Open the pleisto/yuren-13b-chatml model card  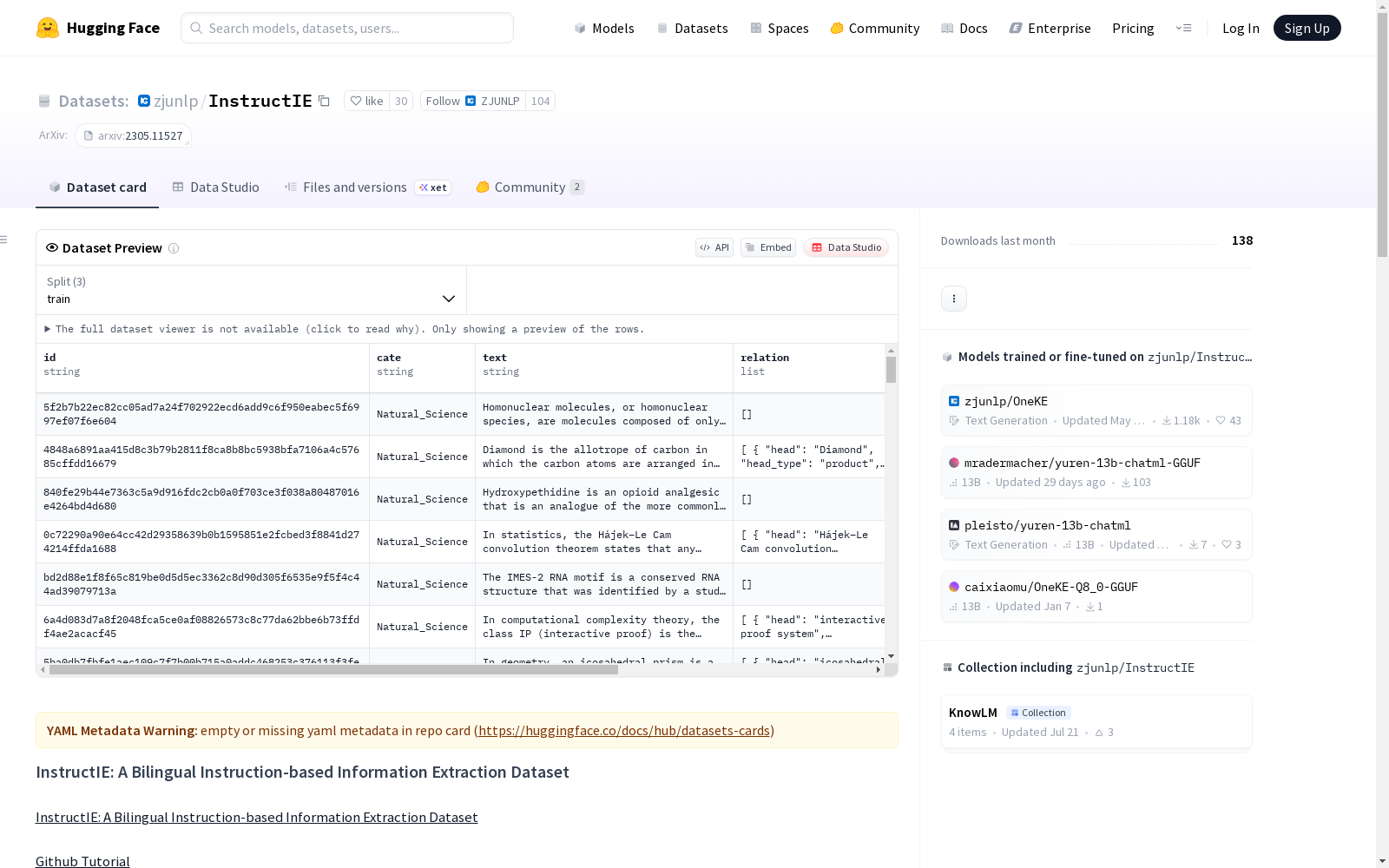coord(1096,535)
